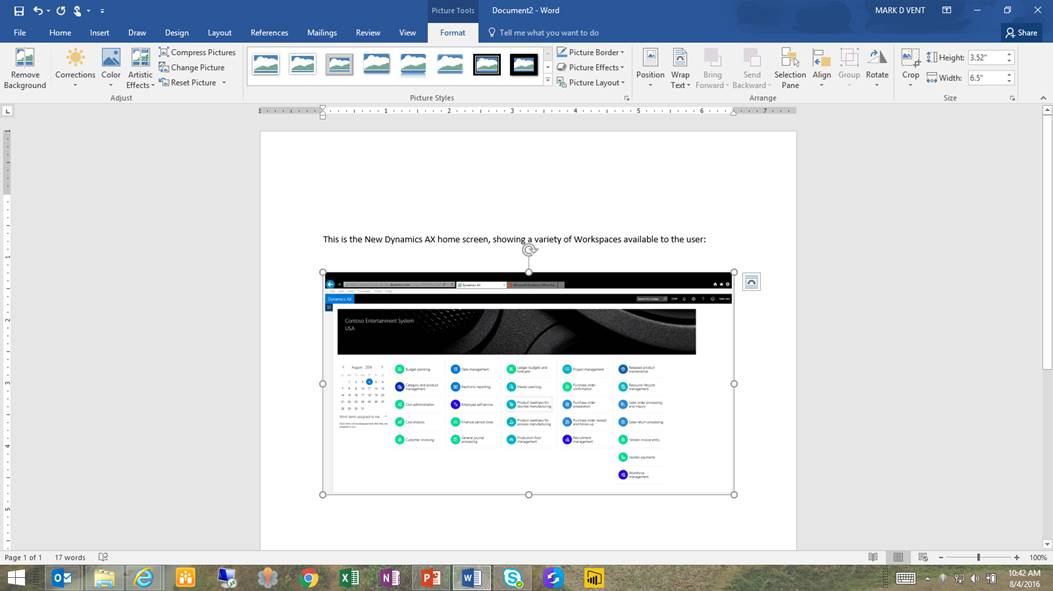Click the Layout Options icon beside the picture
This screenshot has width=1053, height=591.
pyautogui.click(x=751, y=282)
